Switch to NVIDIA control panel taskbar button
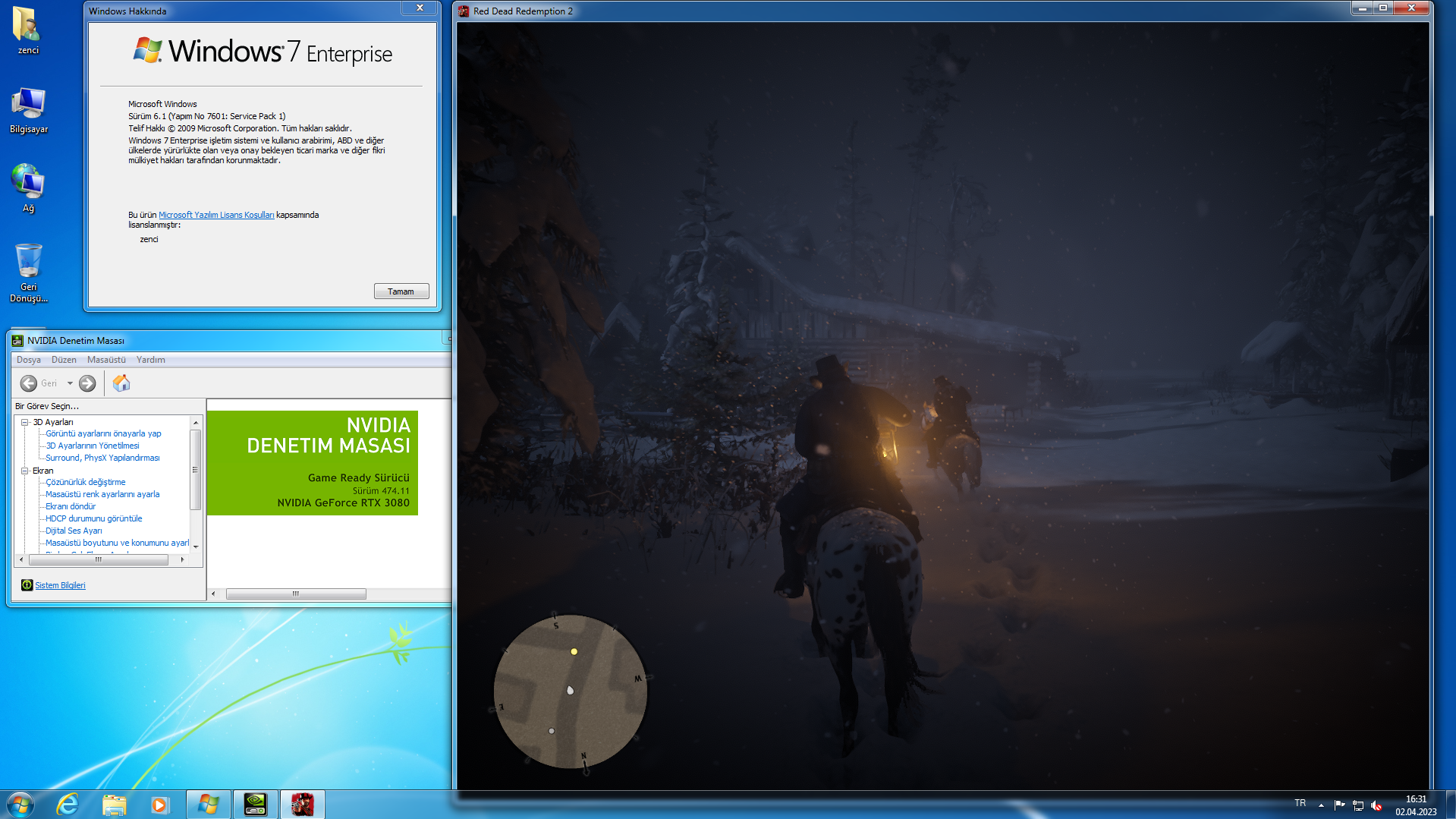The image size is (1456, 819). (x=255, y=805)
